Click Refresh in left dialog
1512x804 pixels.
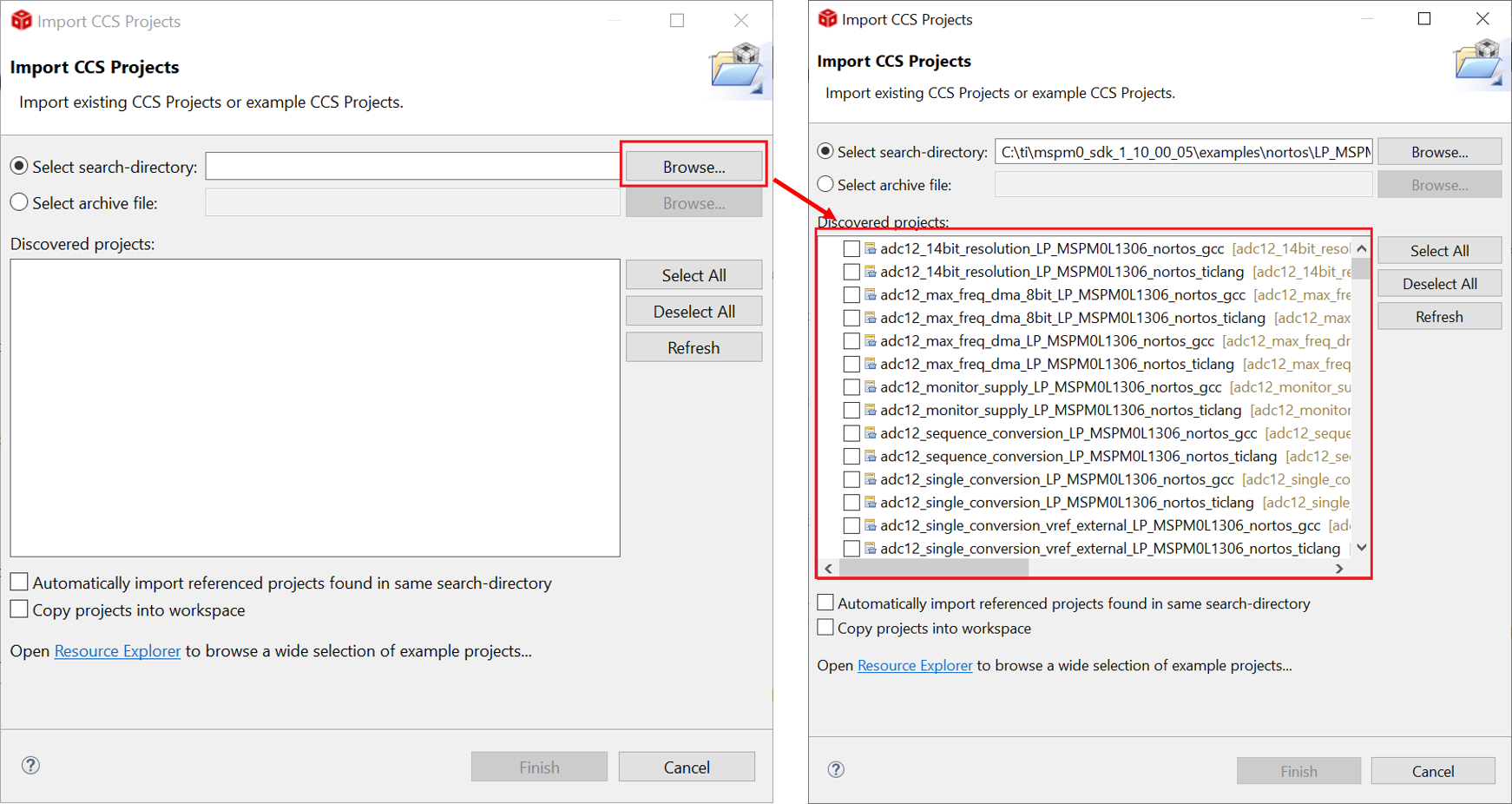coord(694,348)
